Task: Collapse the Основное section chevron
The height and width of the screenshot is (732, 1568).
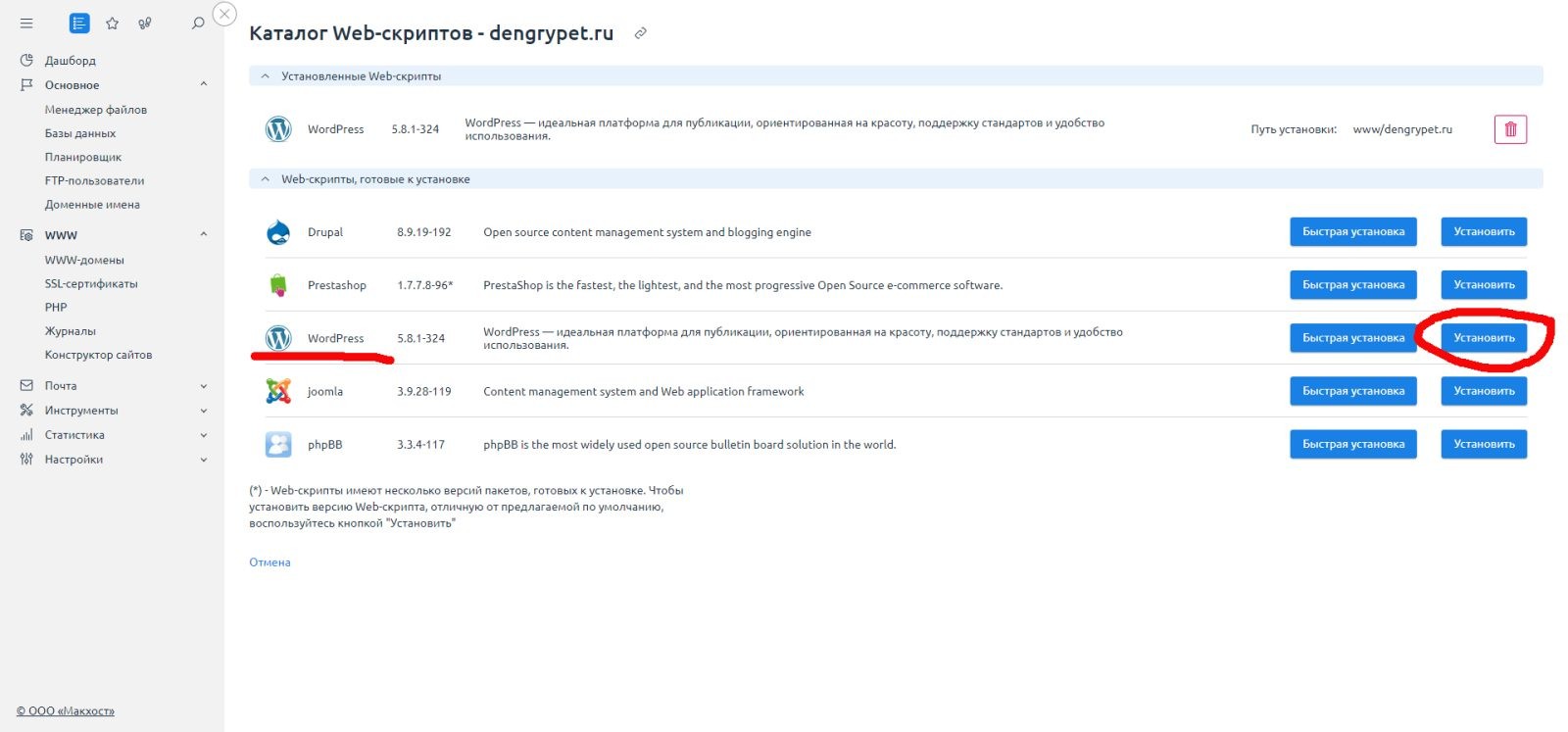Action: pyautogui.click(x=204, y=84)
